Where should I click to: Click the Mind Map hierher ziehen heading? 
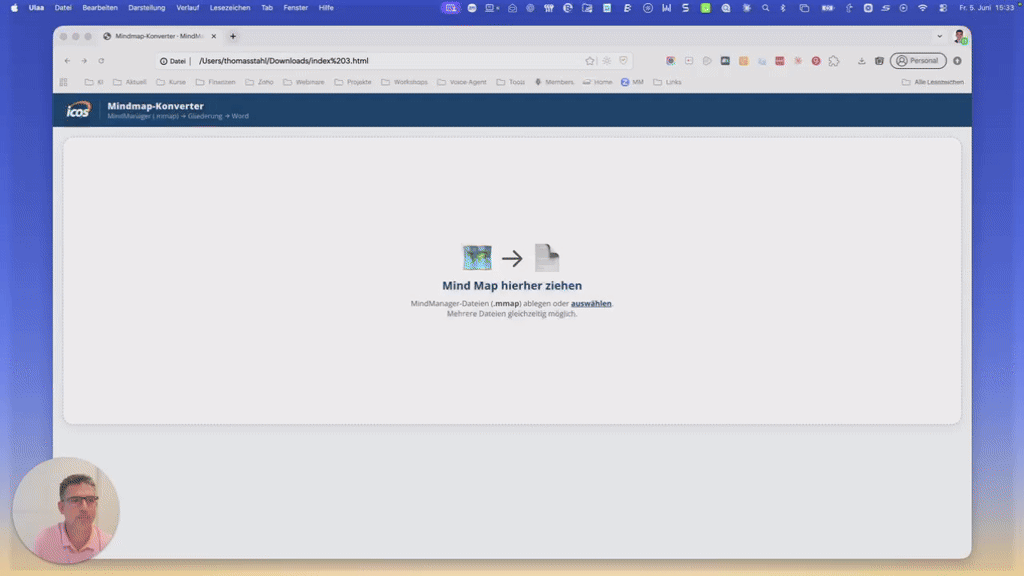512,285
